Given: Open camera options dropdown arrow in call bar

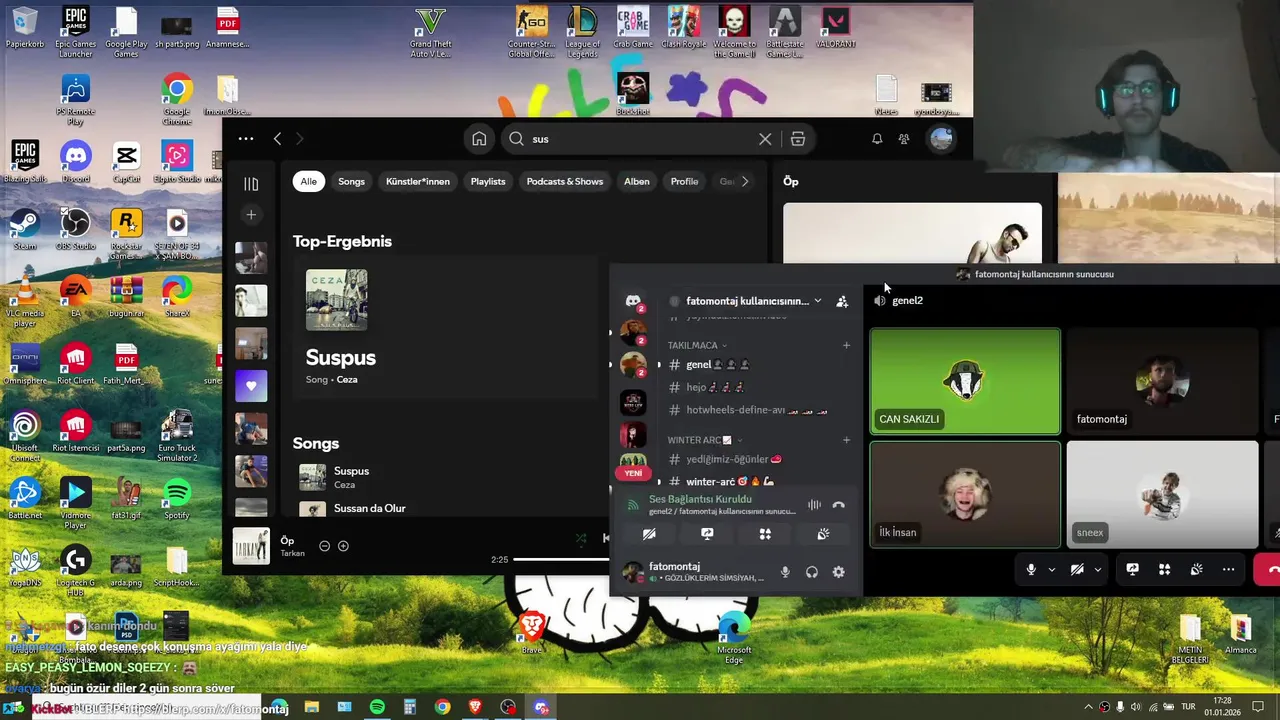Looking at the screenshot, I should coord(1097,569).
